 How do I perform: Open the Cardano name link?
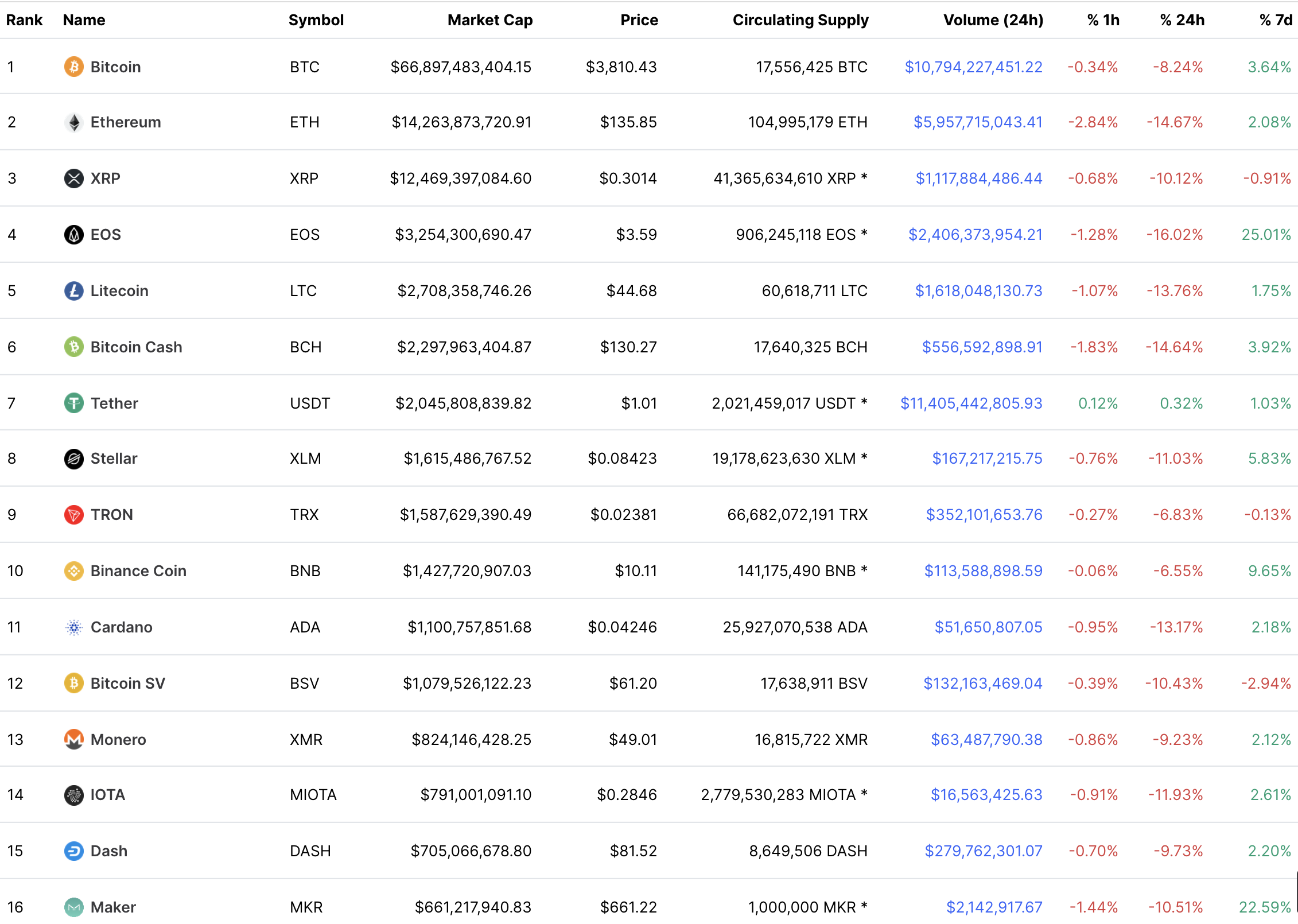coord(121,627)
